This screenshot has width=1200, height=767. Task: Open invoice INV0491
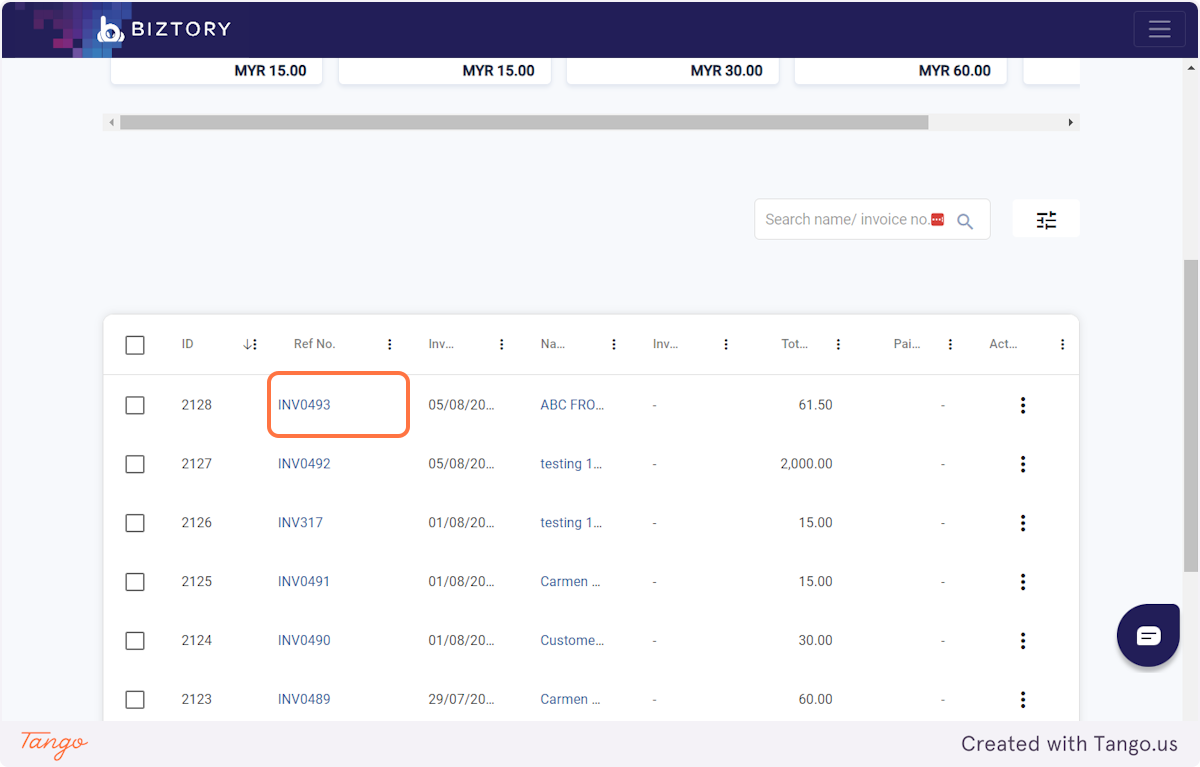(x=304, y=582)
